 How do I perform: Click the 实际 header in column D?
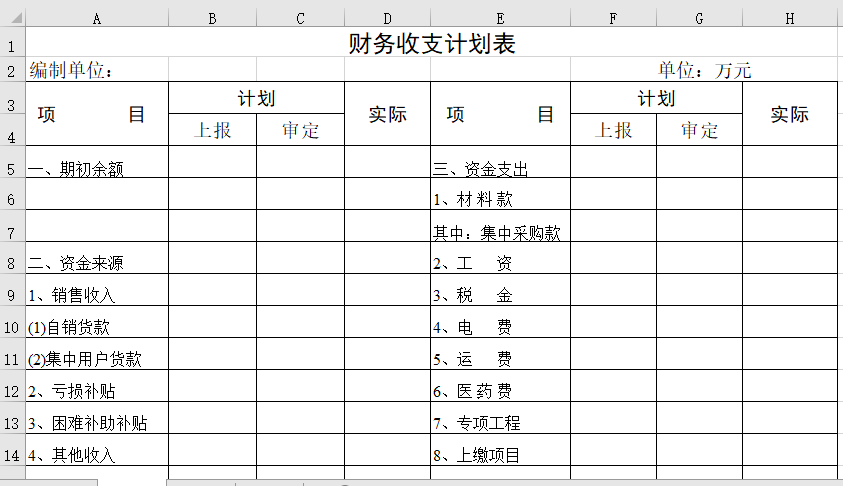coord(388,114)
